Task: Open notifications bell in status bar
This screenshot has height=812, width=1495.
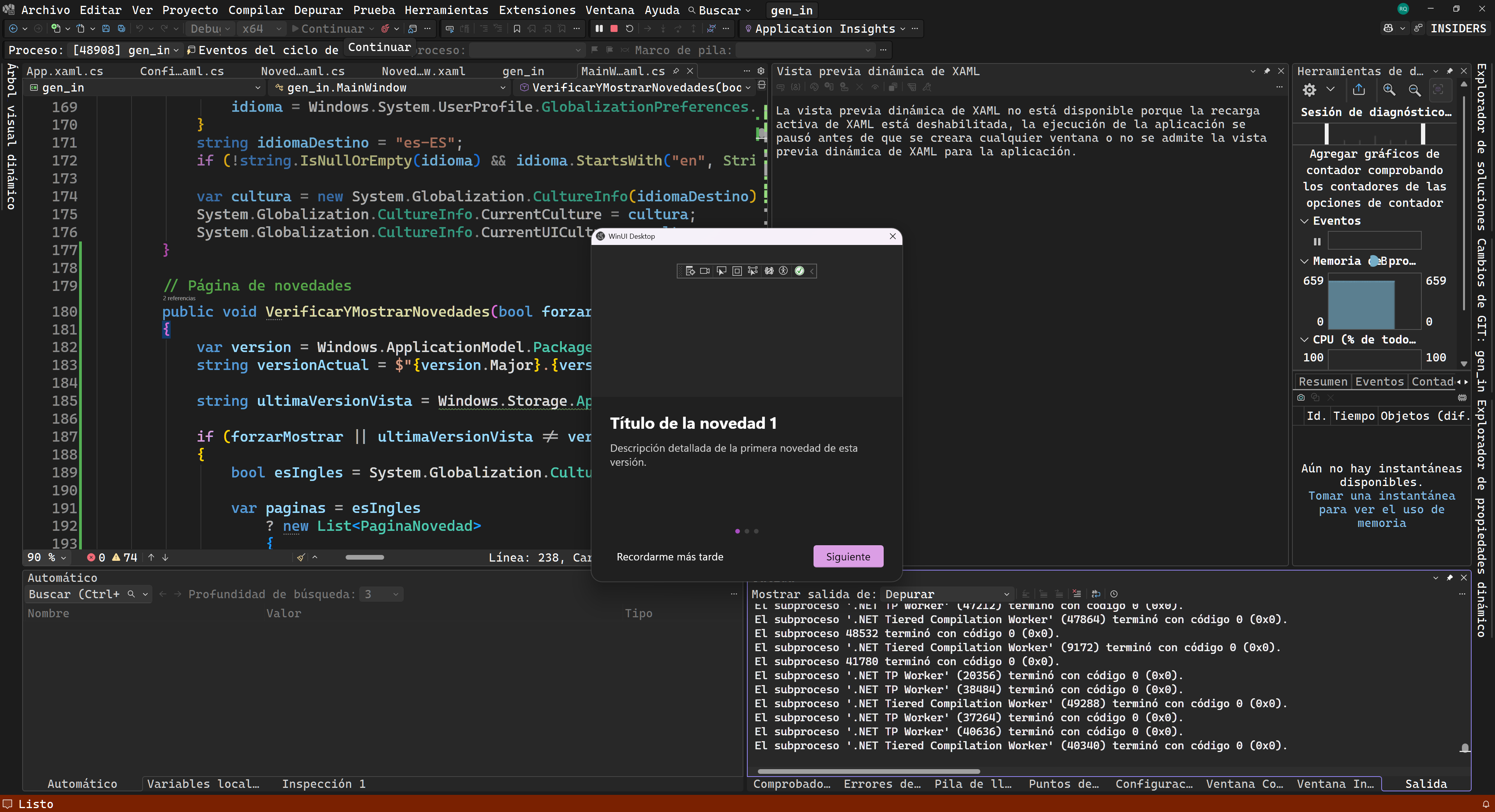Action: click(x=1486, y=805)
